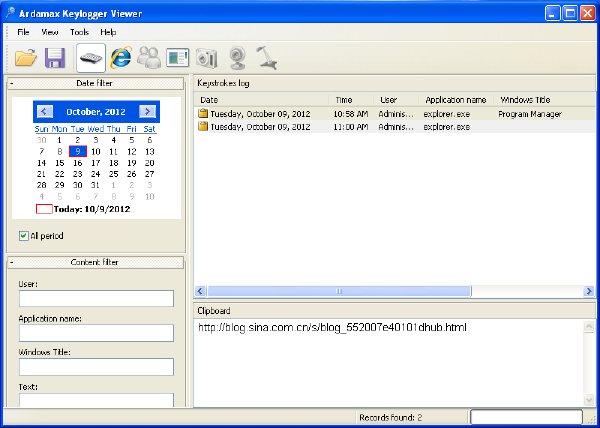Open microphone recordings via desk microphone icon
The width and height of the screenshot is (600, 428).
[x=266, y=58]
